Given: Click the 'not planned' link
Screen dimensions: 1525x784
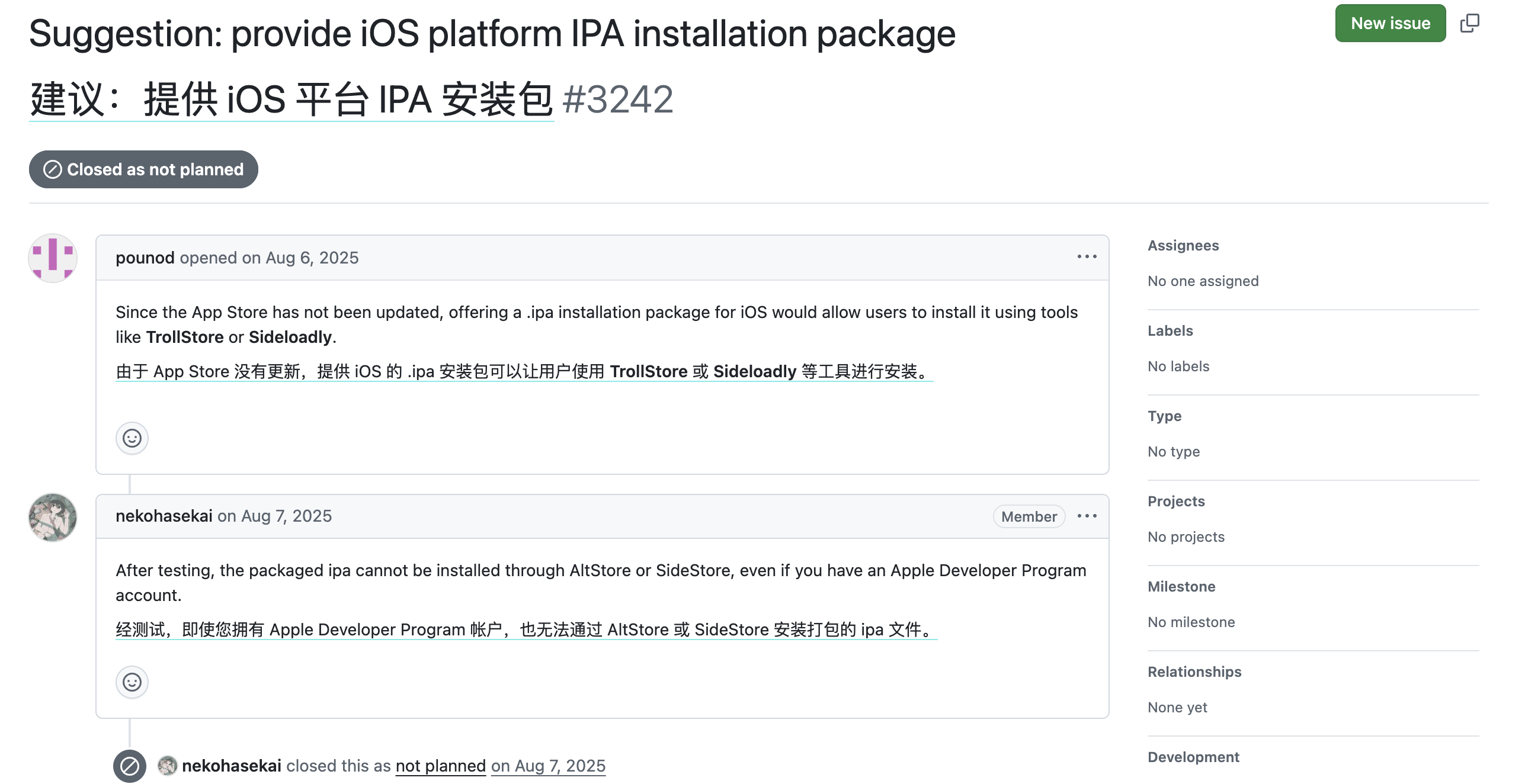Looking at the screenshot, I should pyautogui.click(x=440, y=766).
